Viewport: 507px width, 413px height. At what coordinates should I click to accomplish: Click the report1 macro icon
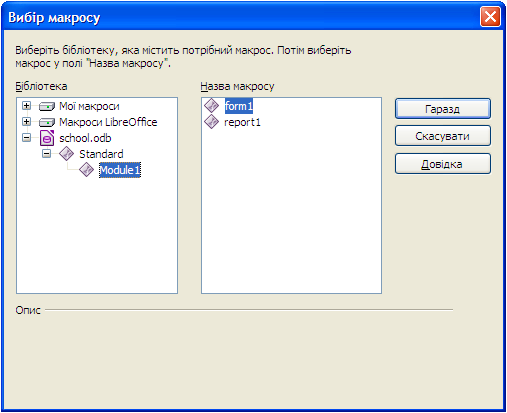(x=211, y=122)
